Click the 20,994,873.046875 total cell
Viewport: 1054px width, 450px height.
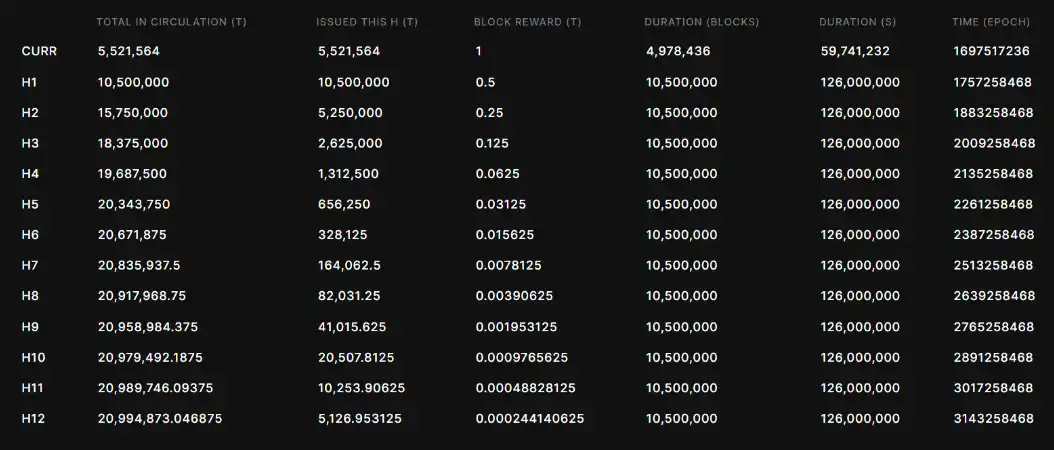(160, 419)
